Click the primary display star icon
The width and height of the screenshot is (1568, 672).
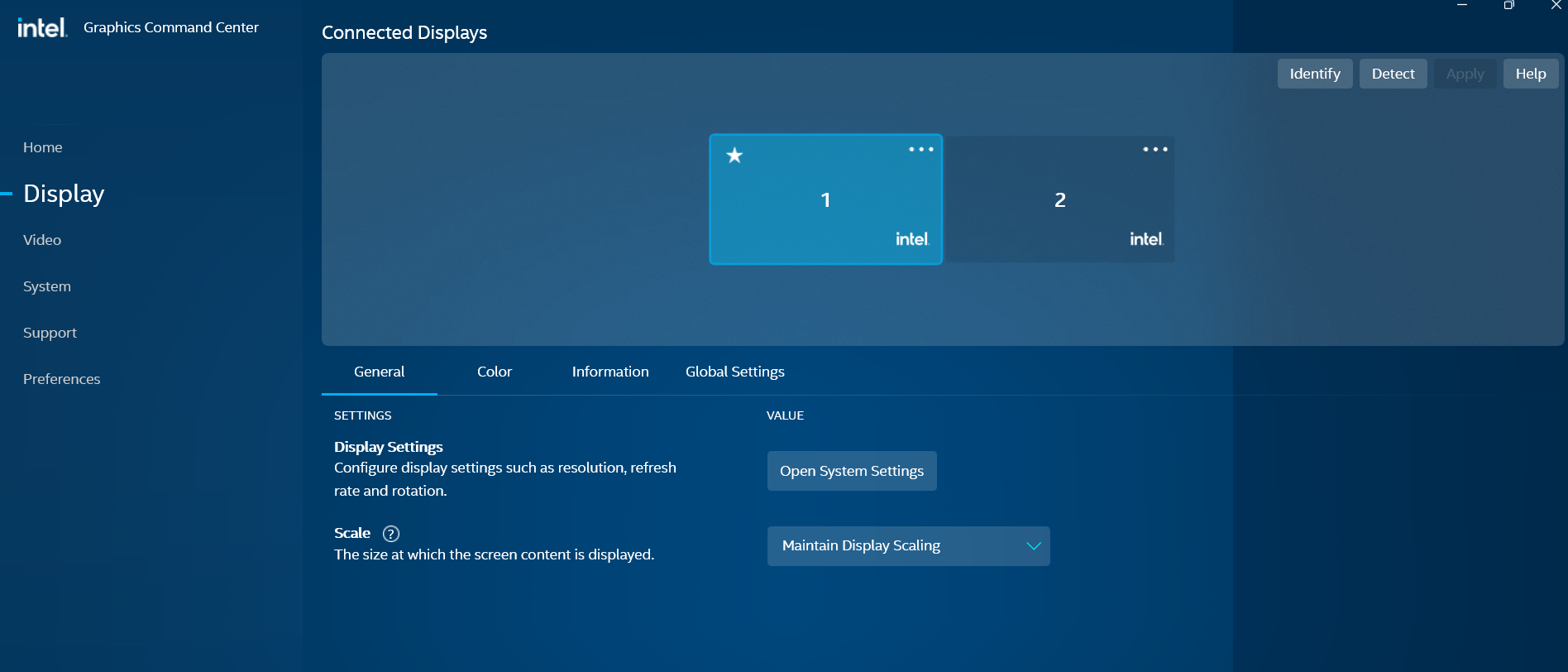click(734, 156)
